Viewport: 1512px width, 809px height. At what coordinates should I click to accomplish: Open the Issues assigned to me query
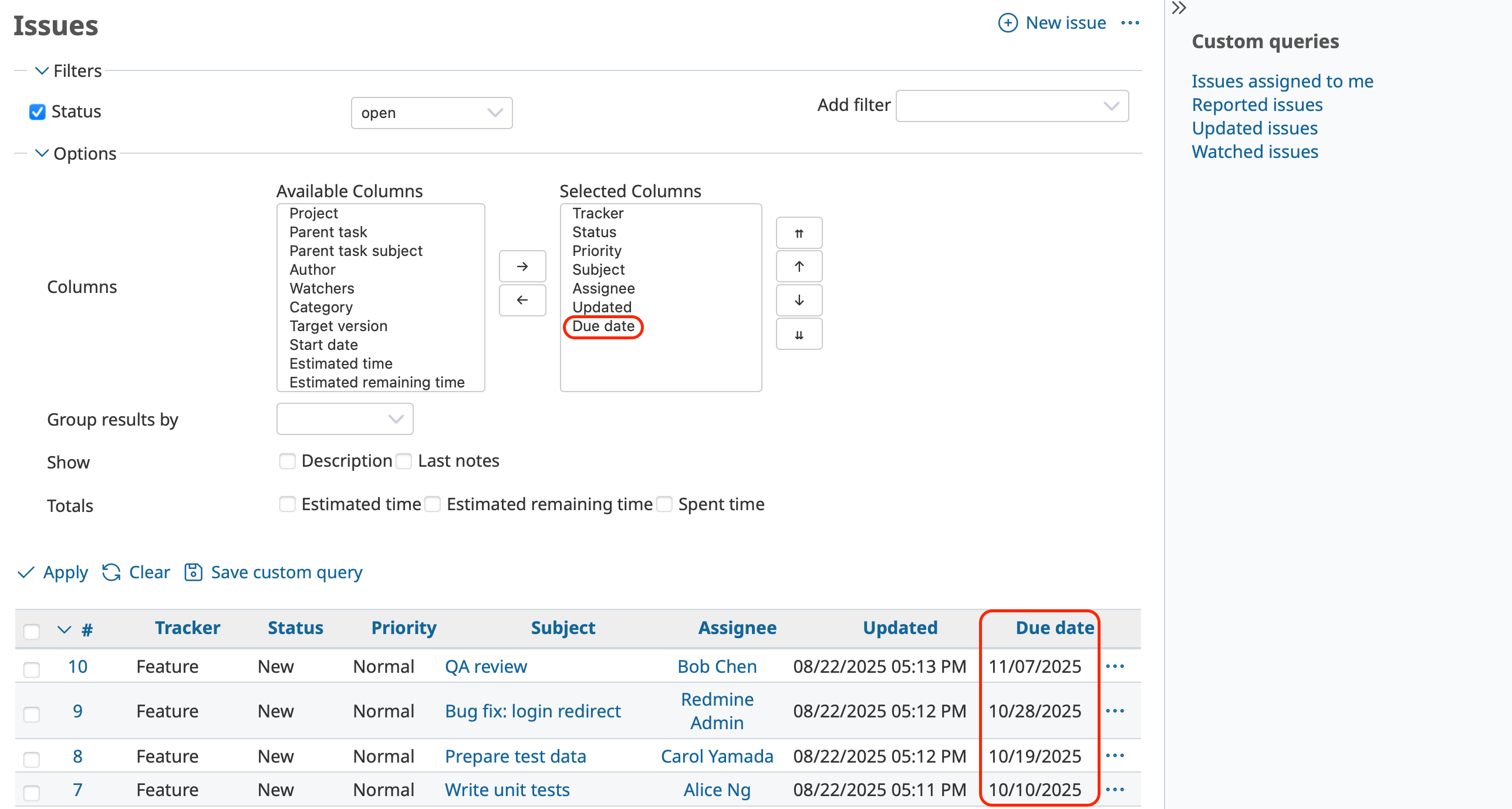click(x=1282, y=81)
